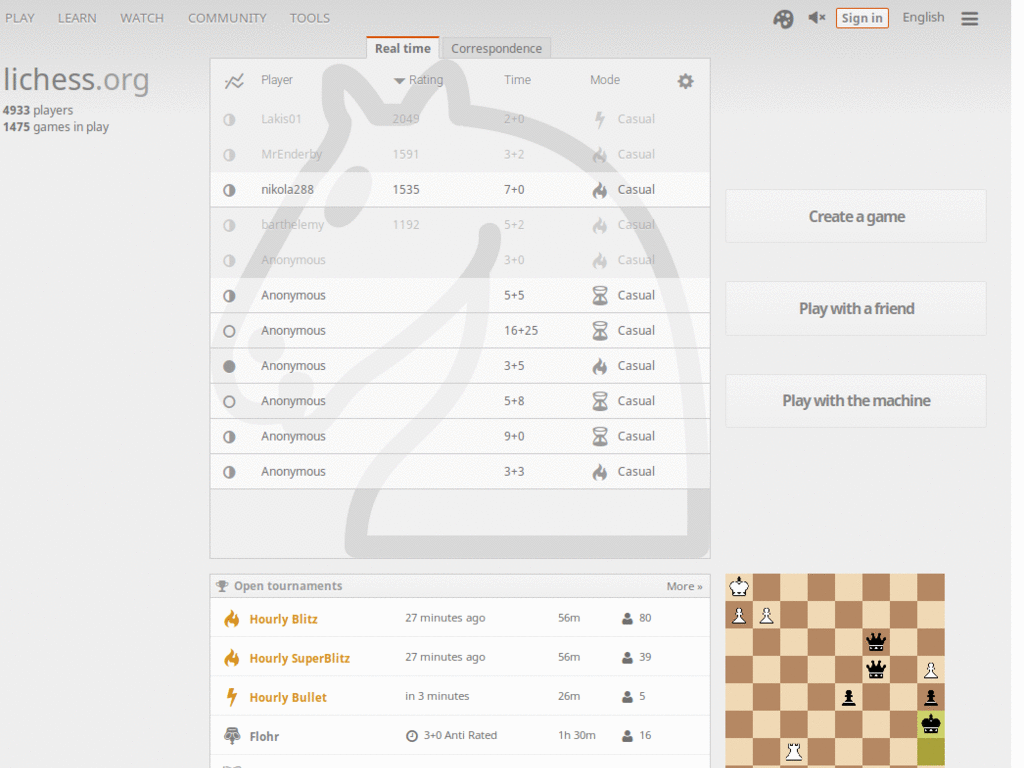Click the trophy icon in Open tournaments header
This screenshot has height=768, width=1024.
click(221, 585)
